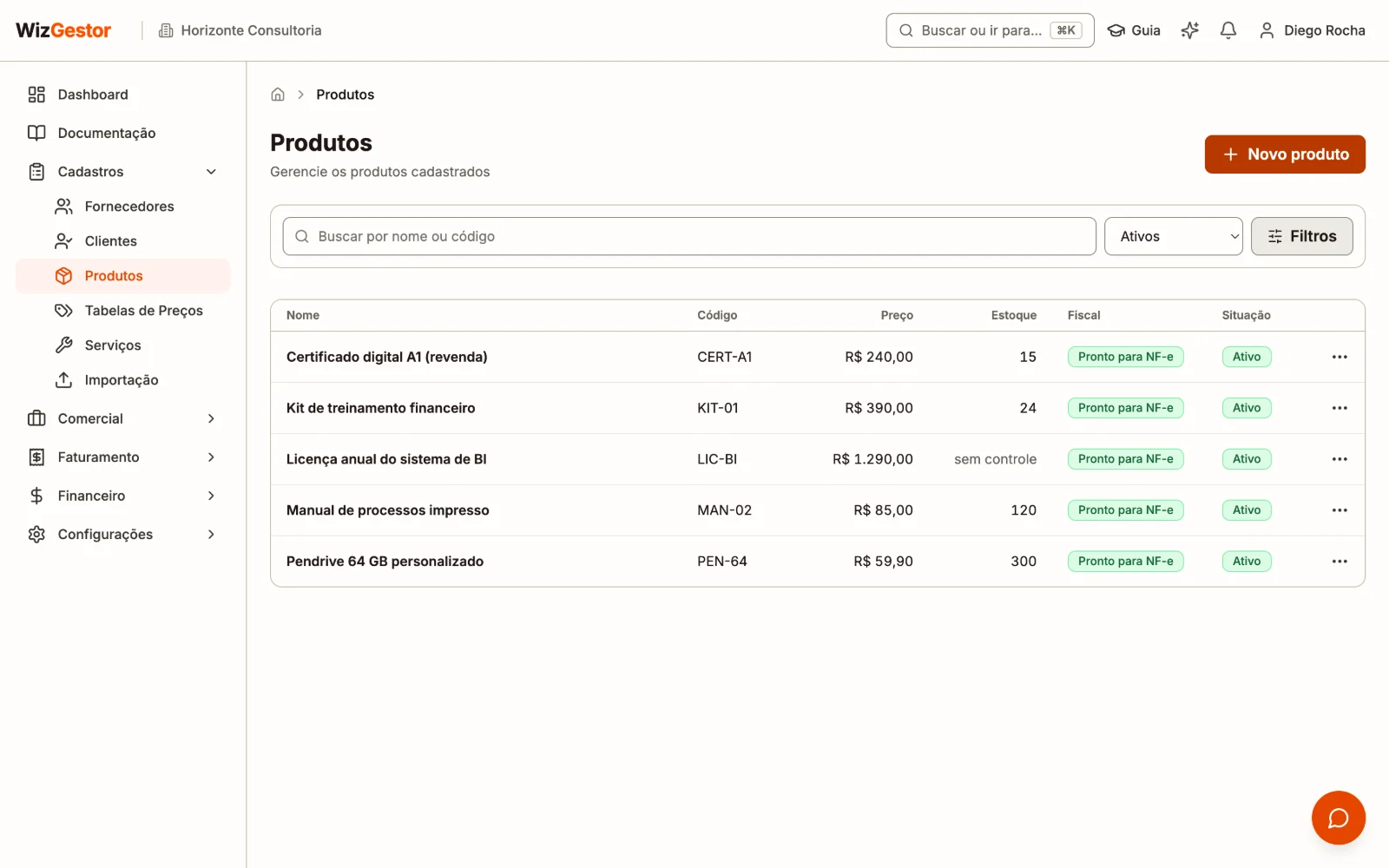Open row actions for Manual de processos impresso
Screen dimensions: 1389x868
point(1340,510)
